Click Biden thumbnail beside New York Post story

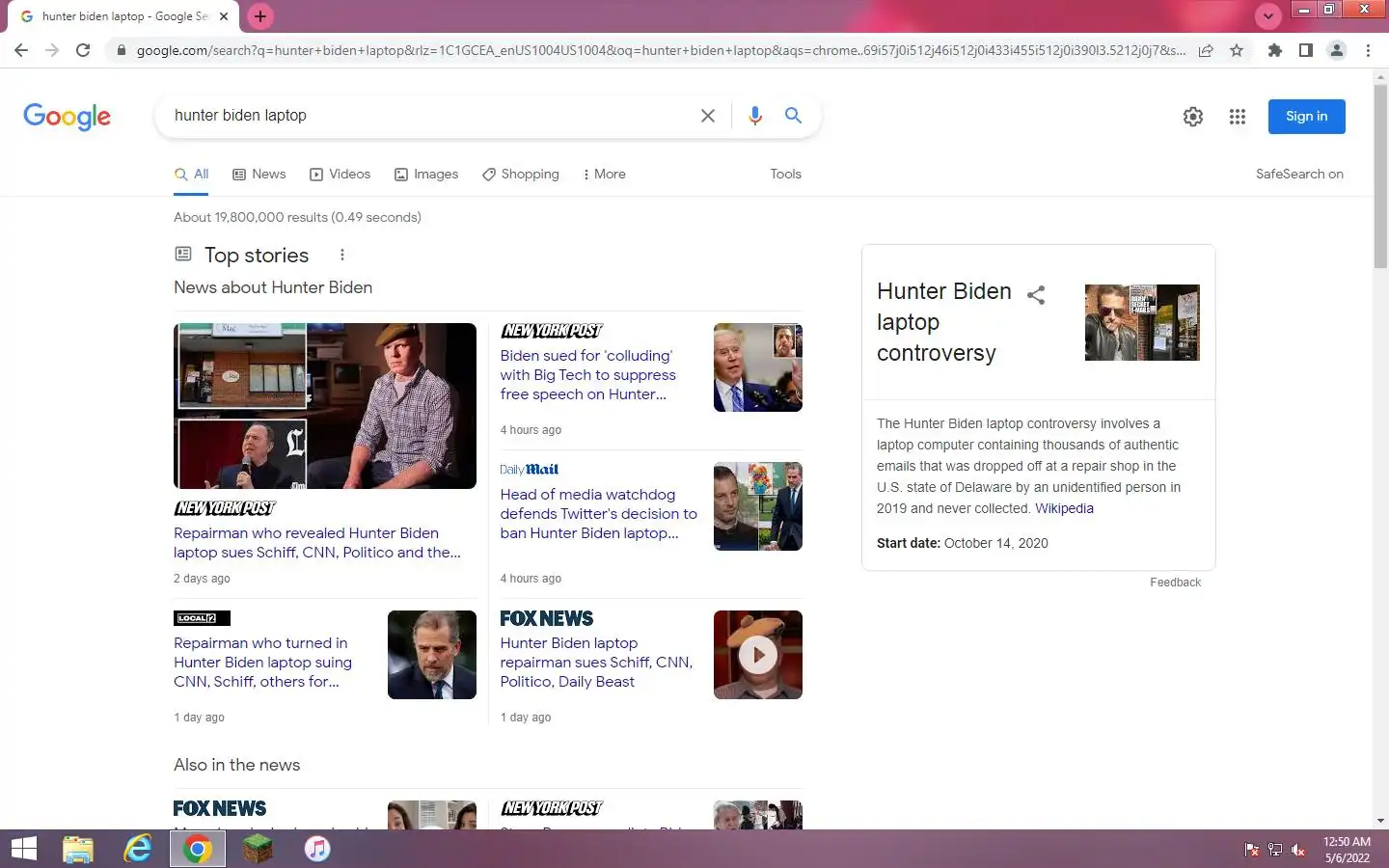coord(758,367)
